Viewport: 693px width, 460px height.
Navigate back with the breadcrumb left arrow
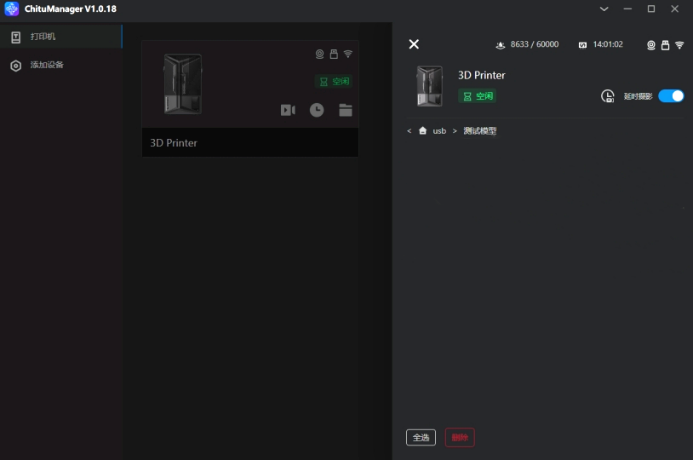point(409,131)
